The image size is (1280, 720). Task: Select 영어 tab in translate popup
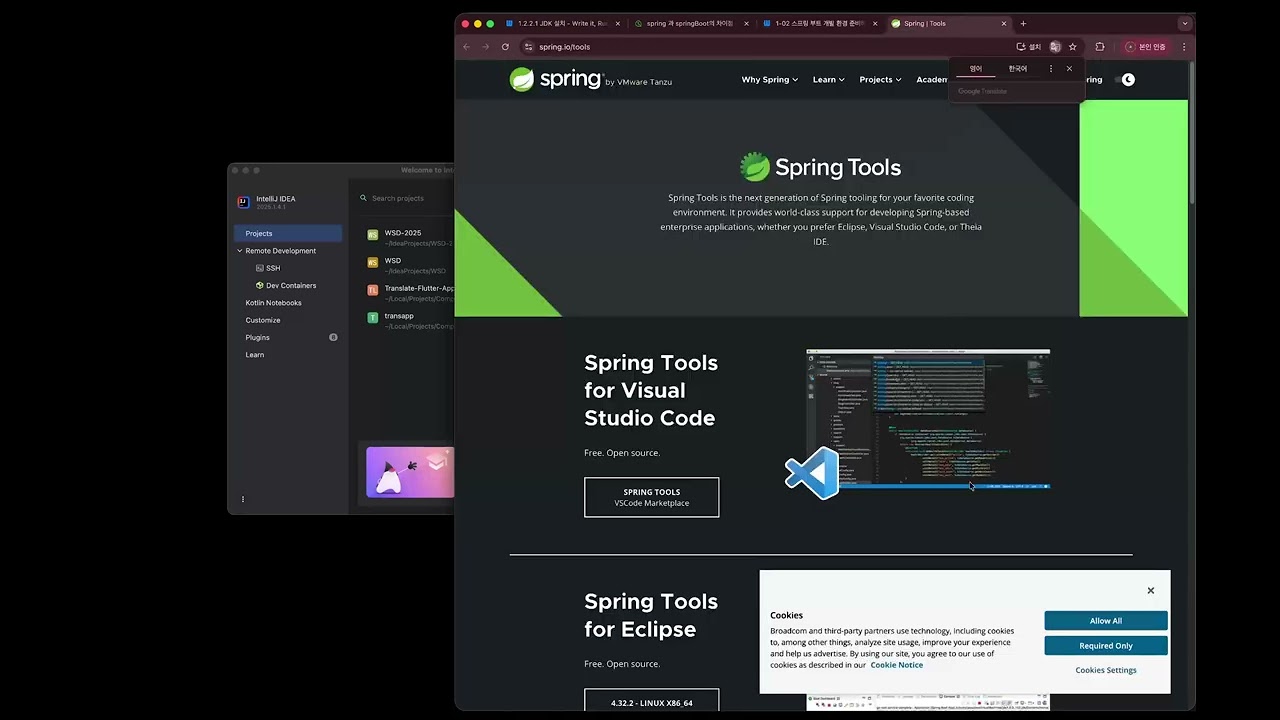tap(976, 69)
